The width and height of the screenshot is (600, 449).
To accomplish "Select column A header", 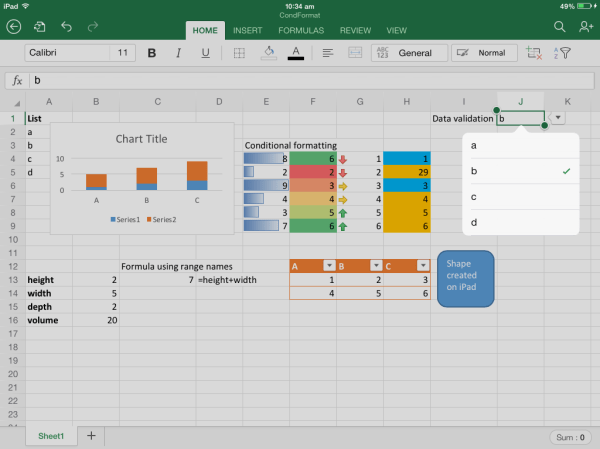I will tap(49, 101).
